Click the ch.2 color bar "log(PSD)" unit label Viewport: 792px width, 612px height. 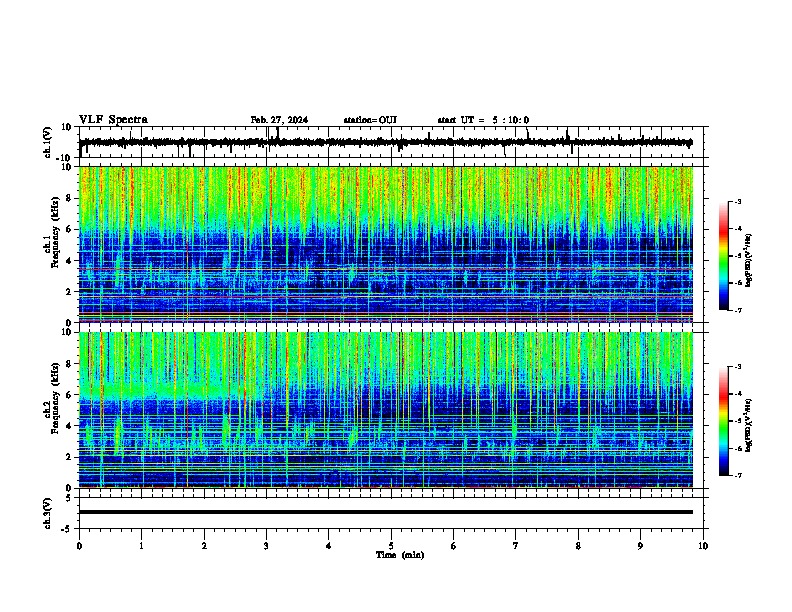pyautogui.click(x=749, y=426)
